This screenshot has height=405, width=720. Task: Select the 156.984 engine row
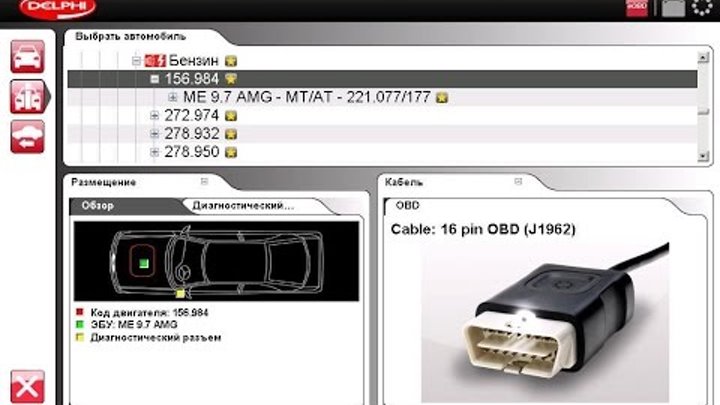pyautogui.click(x=382, y=79)
